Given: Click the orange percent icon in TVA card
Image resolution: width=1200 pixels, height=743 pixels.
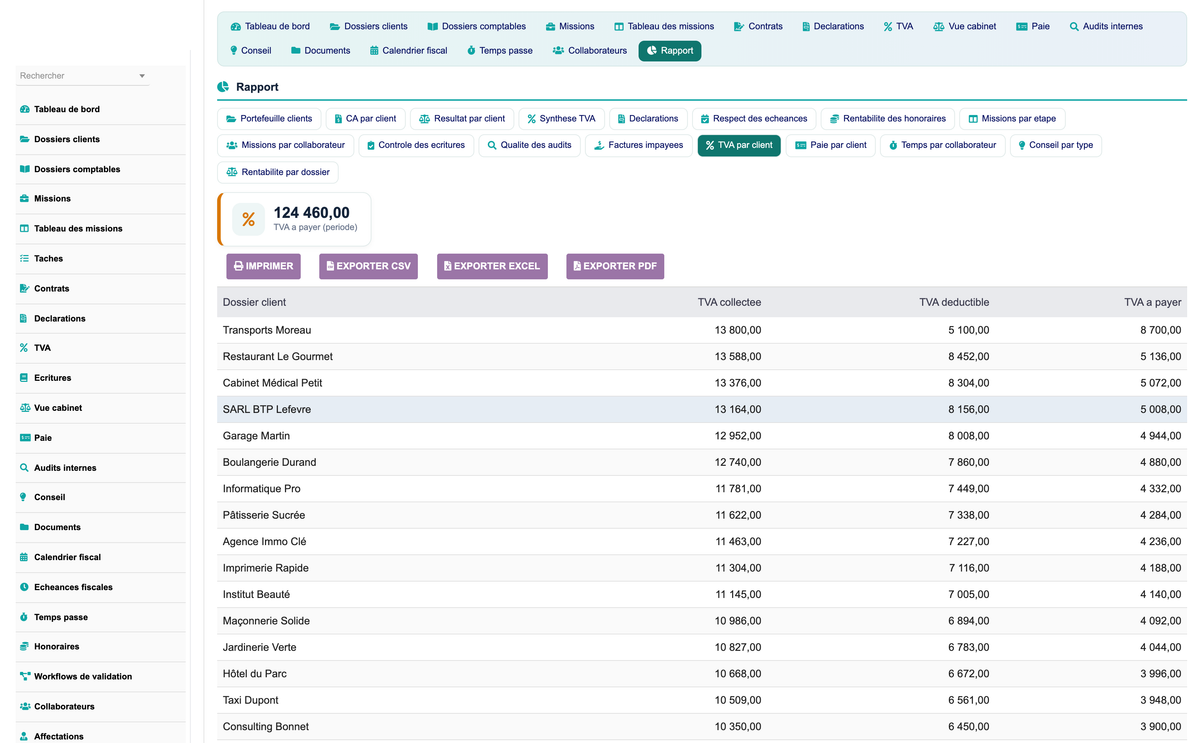Looking at the screenshot, I should (x=248, y=219).
